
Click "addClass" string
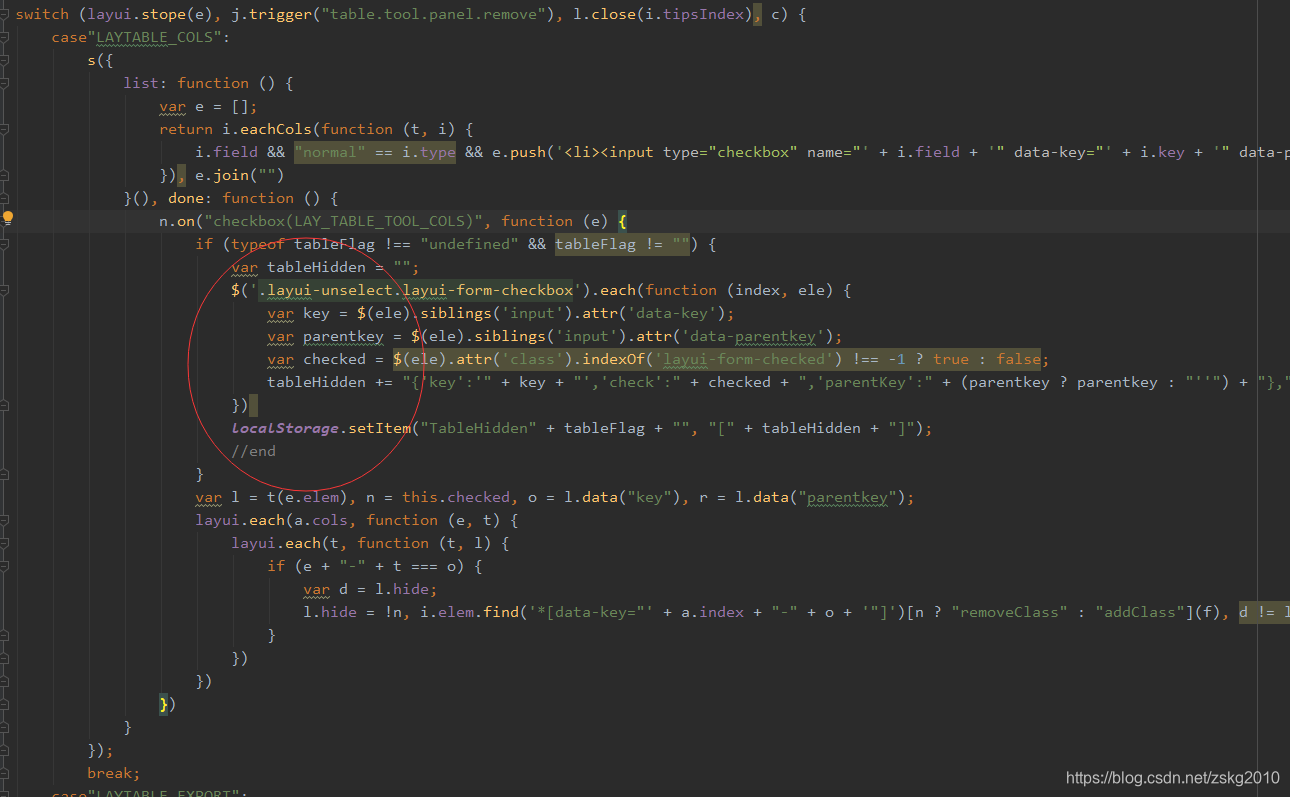click(1140, 612)
